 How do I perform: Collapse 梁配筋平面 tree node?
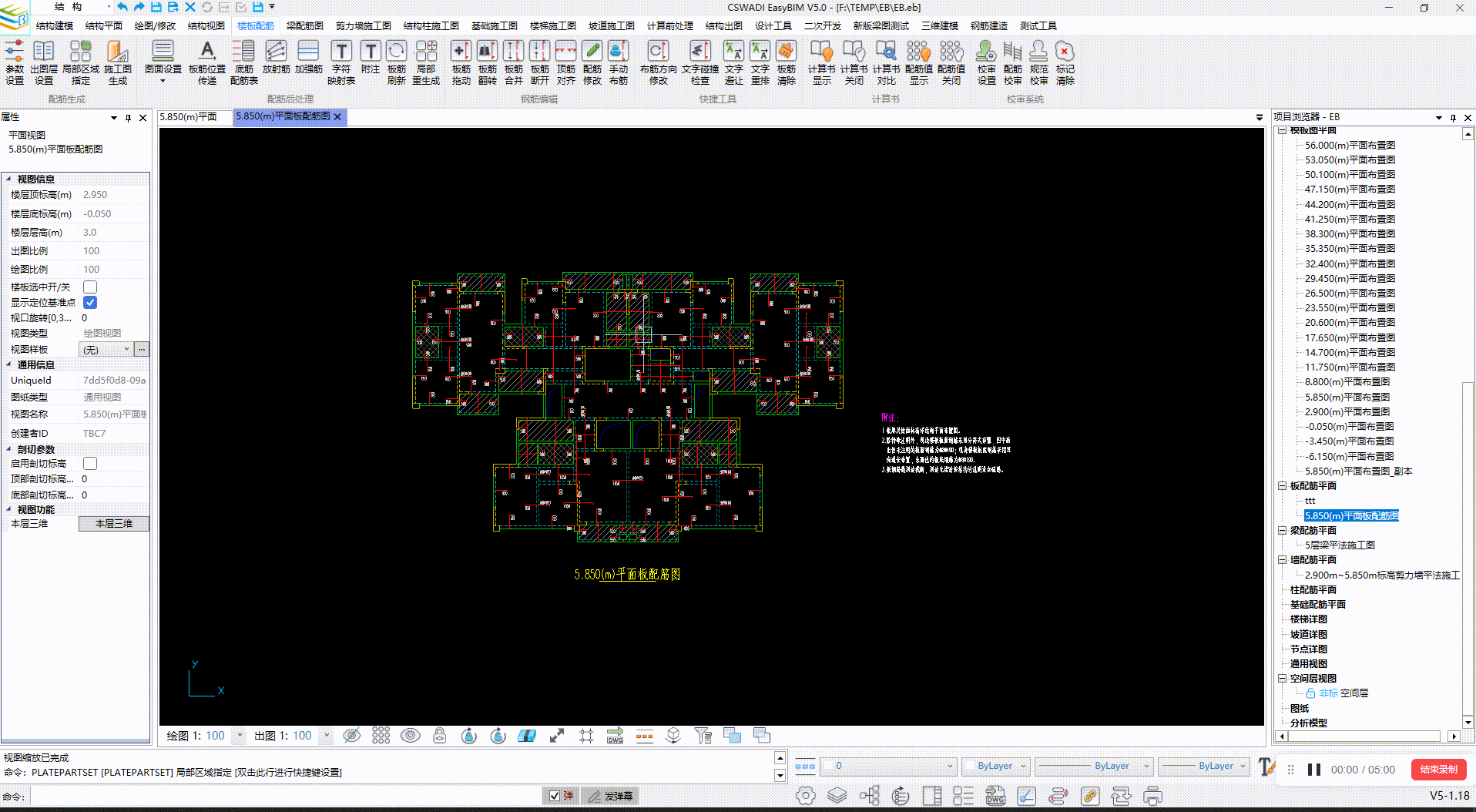pyautogui.click(x=1283, y=531)
